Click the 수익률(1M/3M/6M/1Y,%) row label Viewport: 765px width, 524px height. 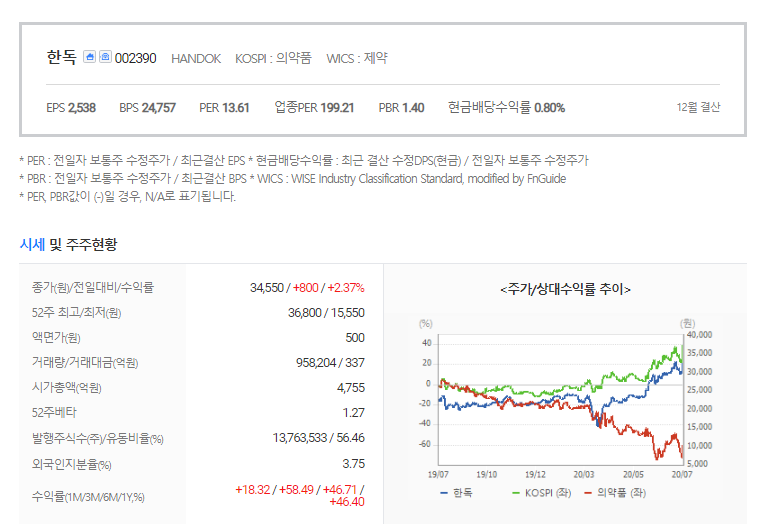tap(88, 497)
